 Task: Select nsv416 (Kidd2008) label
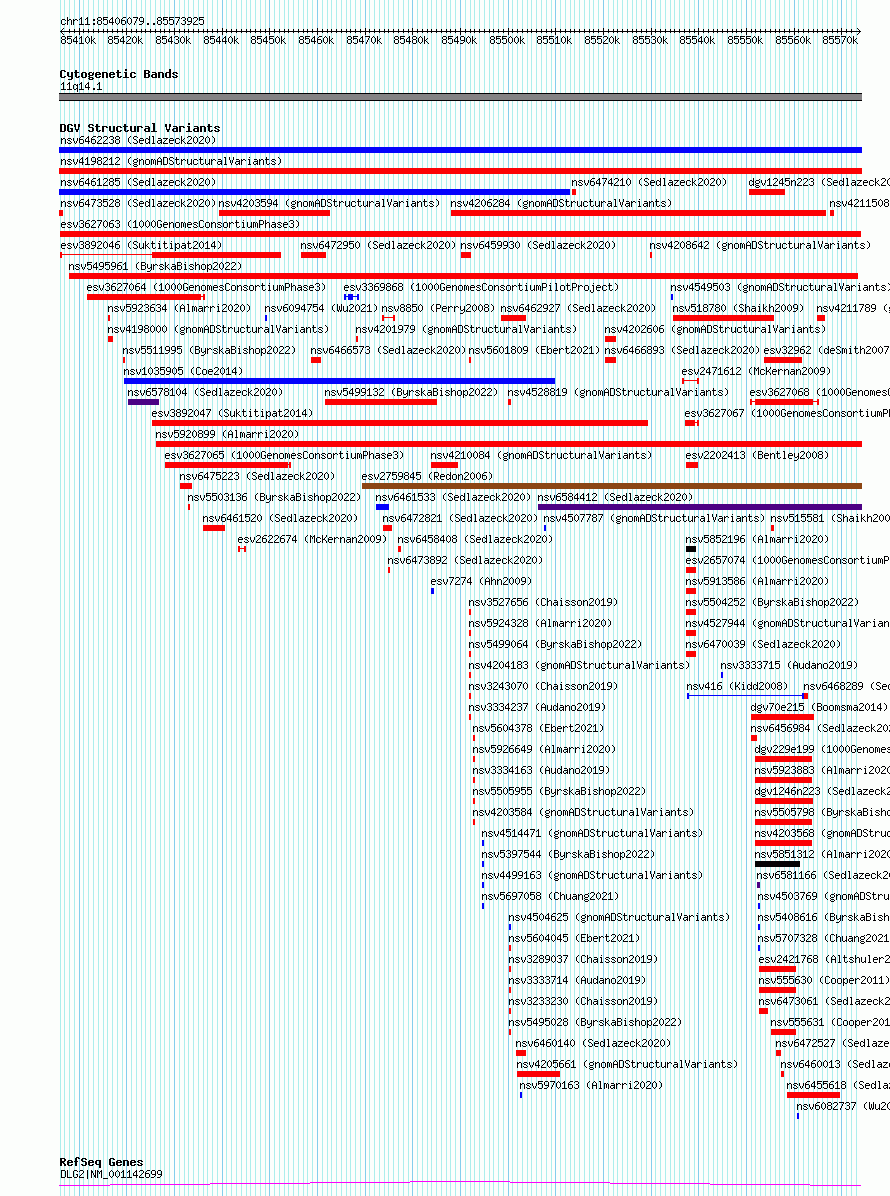click(737, 686)
